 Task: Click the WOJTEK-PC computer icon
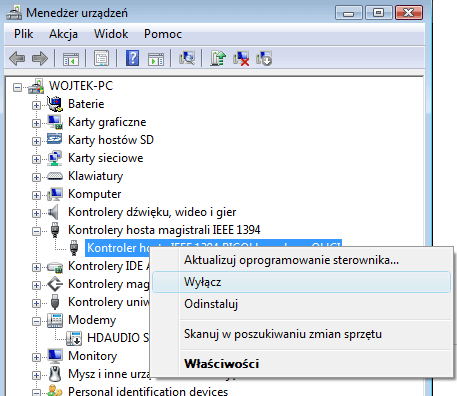tap(36, 86)
